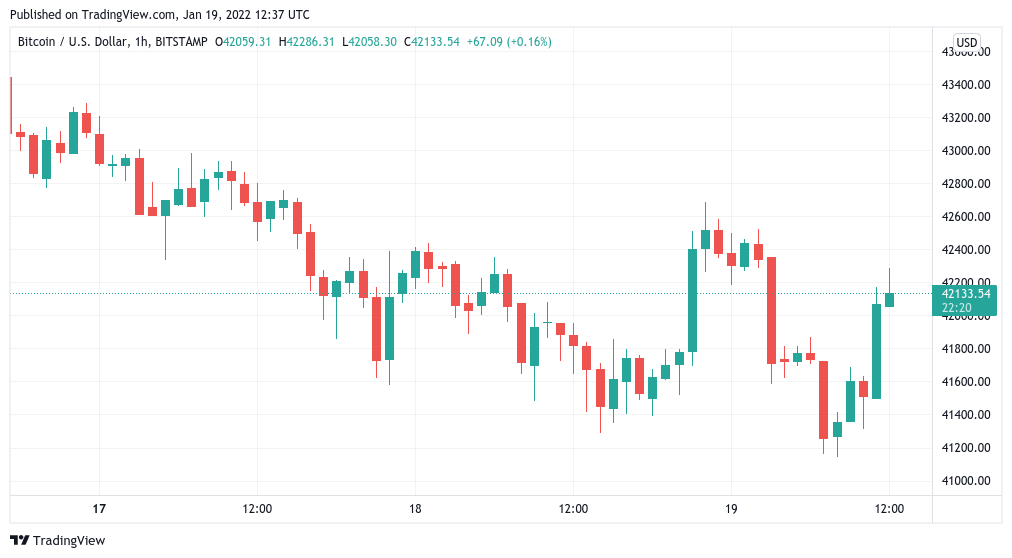Click the close value C42133.54
The image size is (1012, 558).
(x=432, y=42)
